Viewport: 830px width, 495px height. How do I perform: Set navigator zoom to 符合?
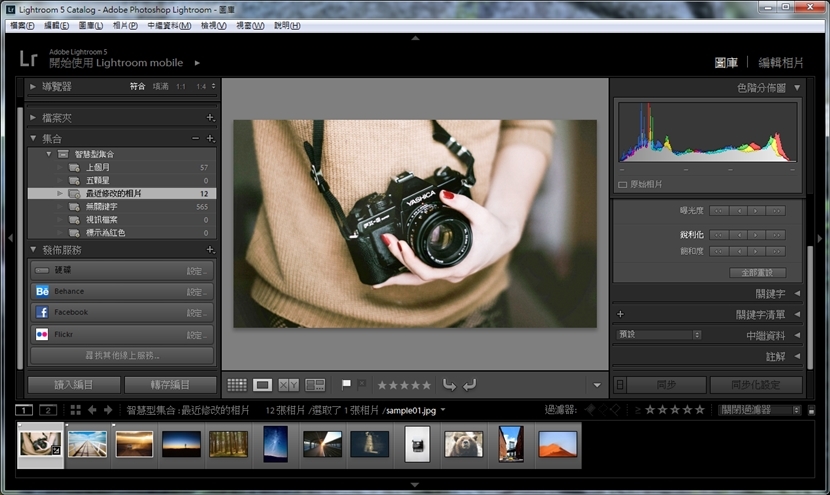click(x=138, y=86)
